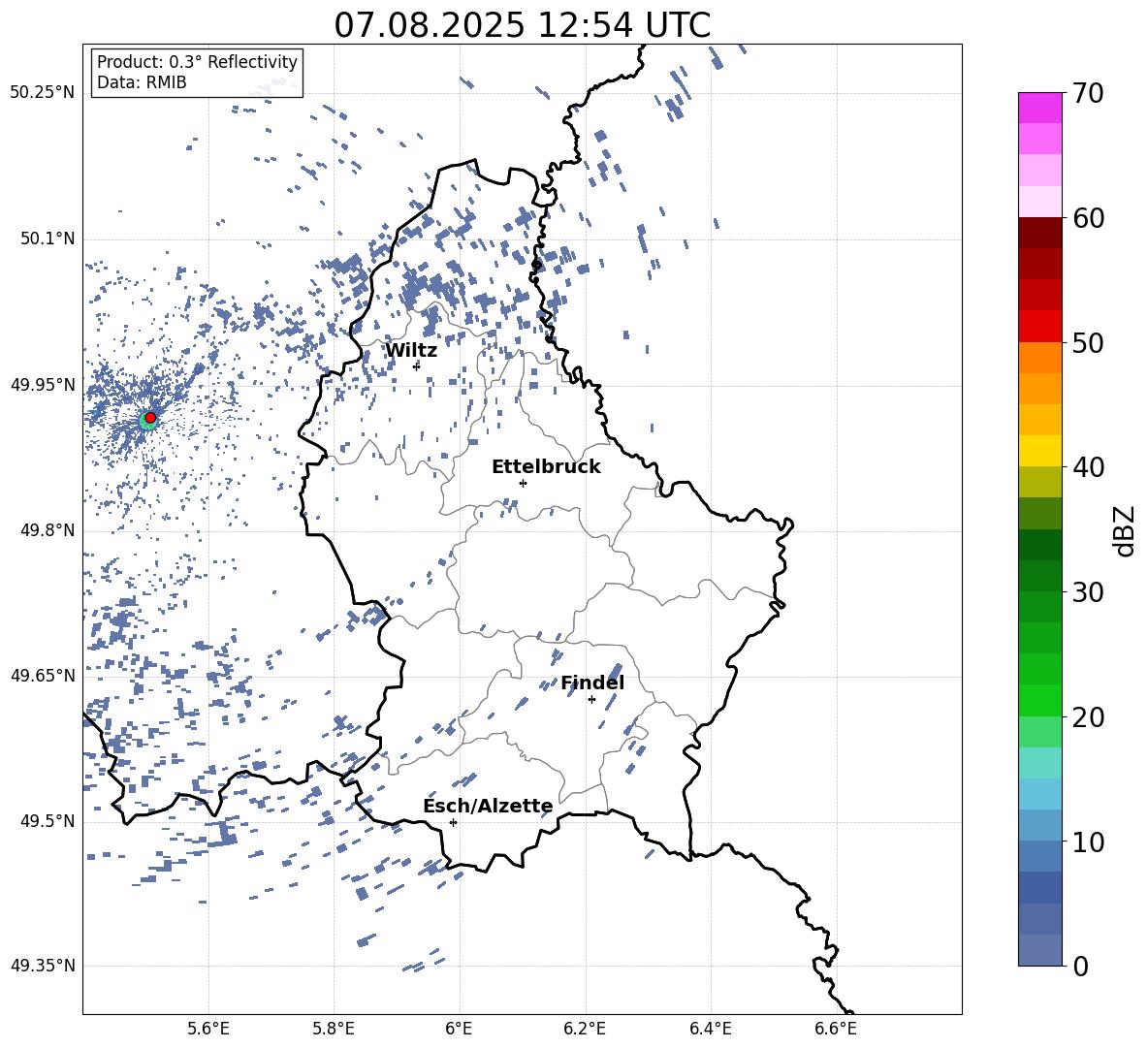Click the 49.8°N latitude label
This screenshot has width=1148, height=1048.
tap(48, 530)
